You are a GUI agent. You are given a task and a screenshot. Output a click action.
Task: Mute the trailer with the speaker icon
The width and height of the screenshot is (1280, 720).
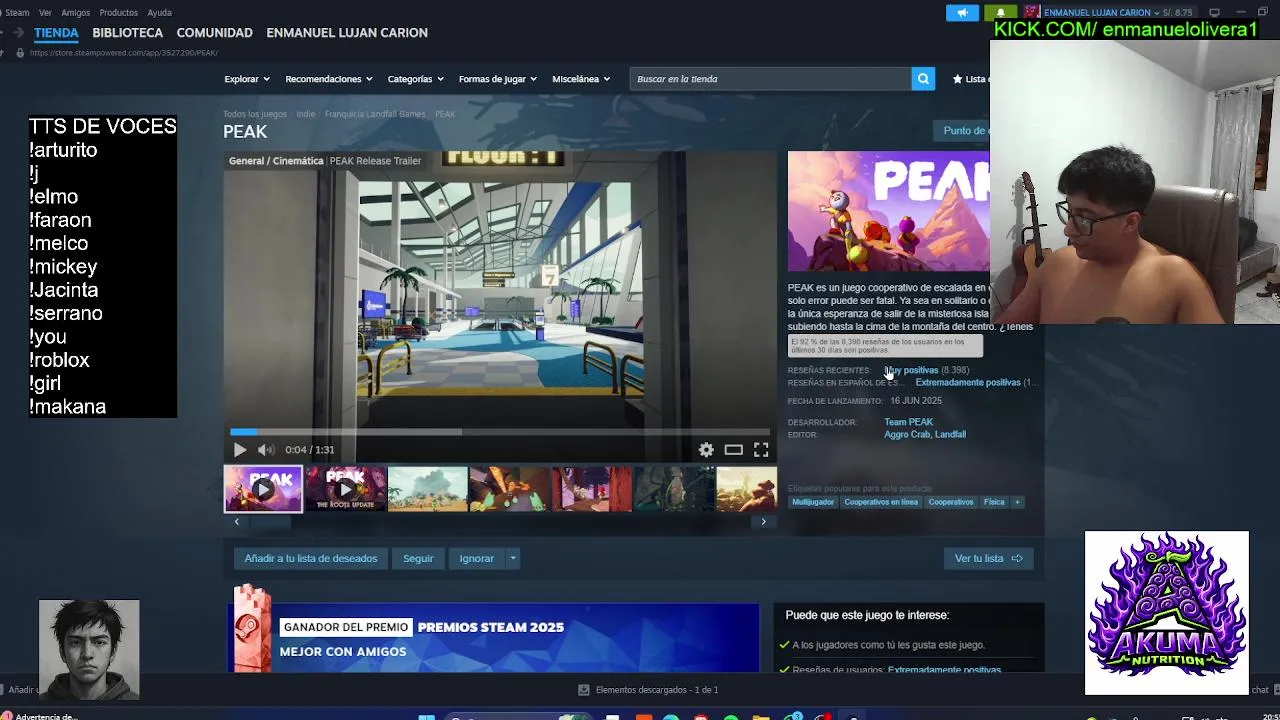coord(265,450)
